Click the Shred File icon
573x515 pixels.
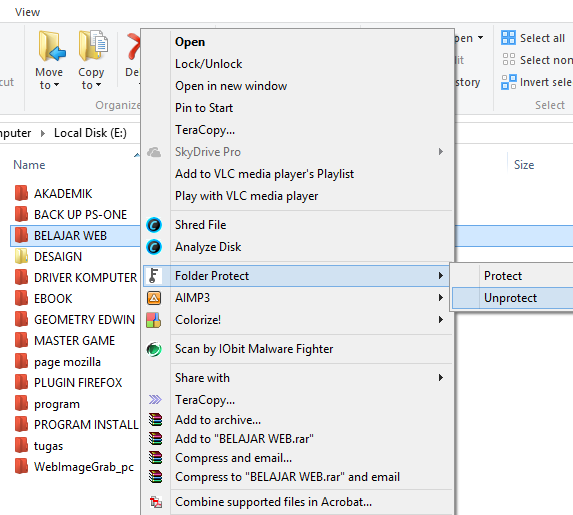tap(154, 225)
